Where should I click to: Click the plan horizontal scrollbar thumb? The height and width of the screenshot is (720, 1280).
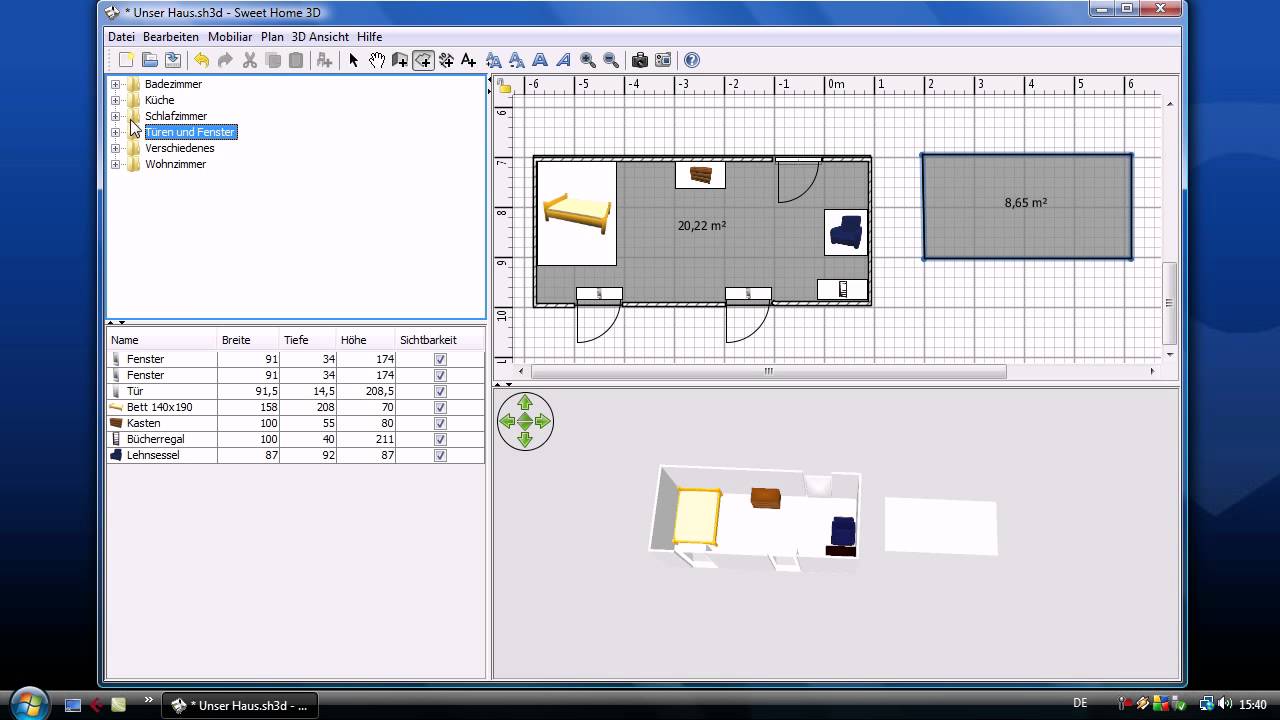tap(768, 371)
